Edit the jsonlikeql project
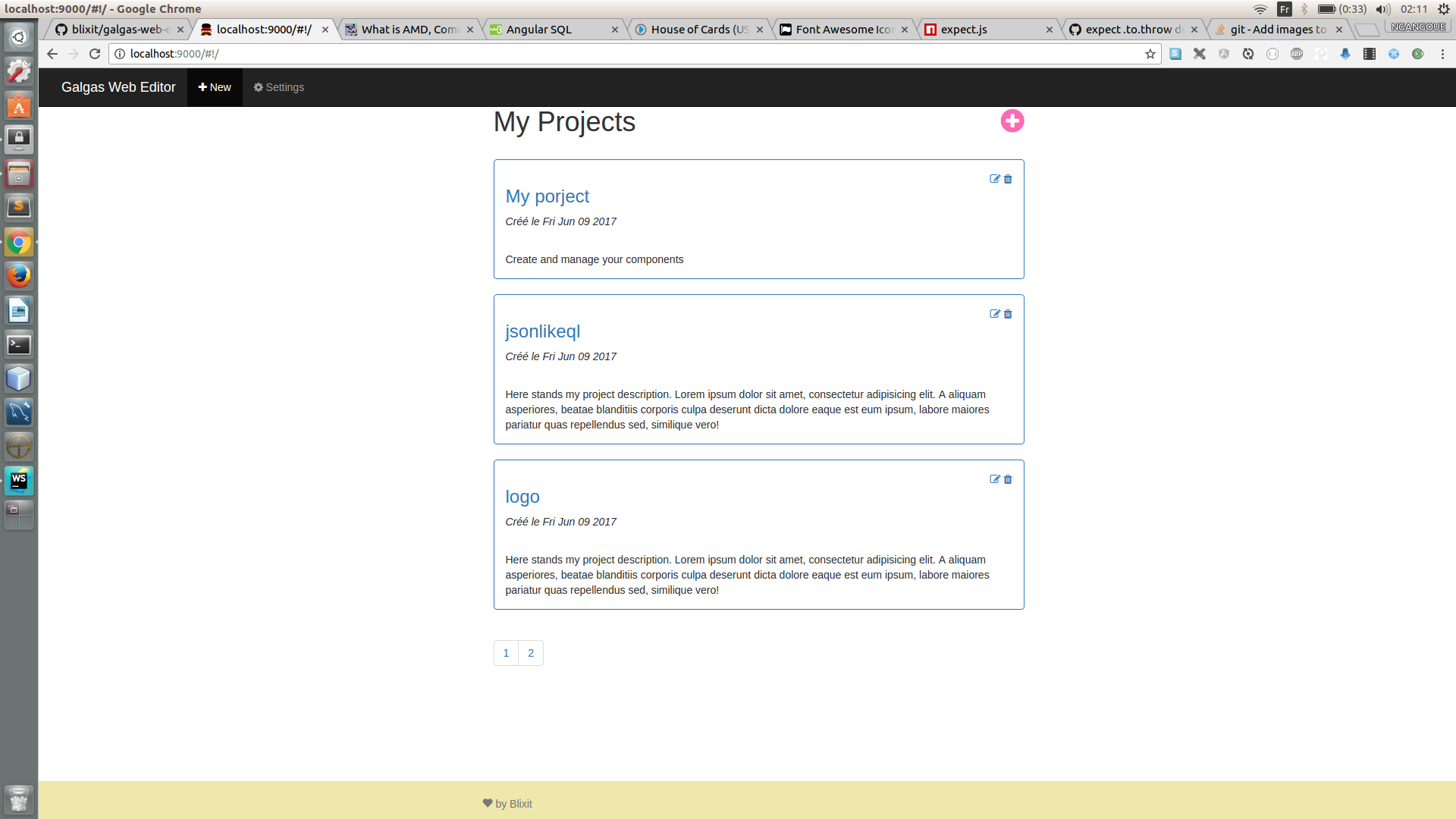1456x819 pixels. 994,314
